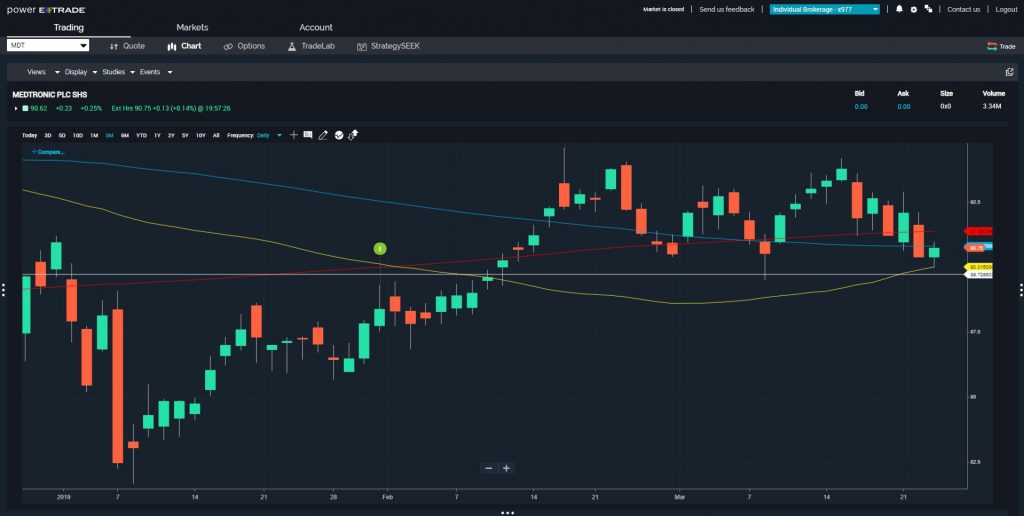The image size is (1024, 516).
Task: Set chart range to 10D
Action: coord(78,135)
